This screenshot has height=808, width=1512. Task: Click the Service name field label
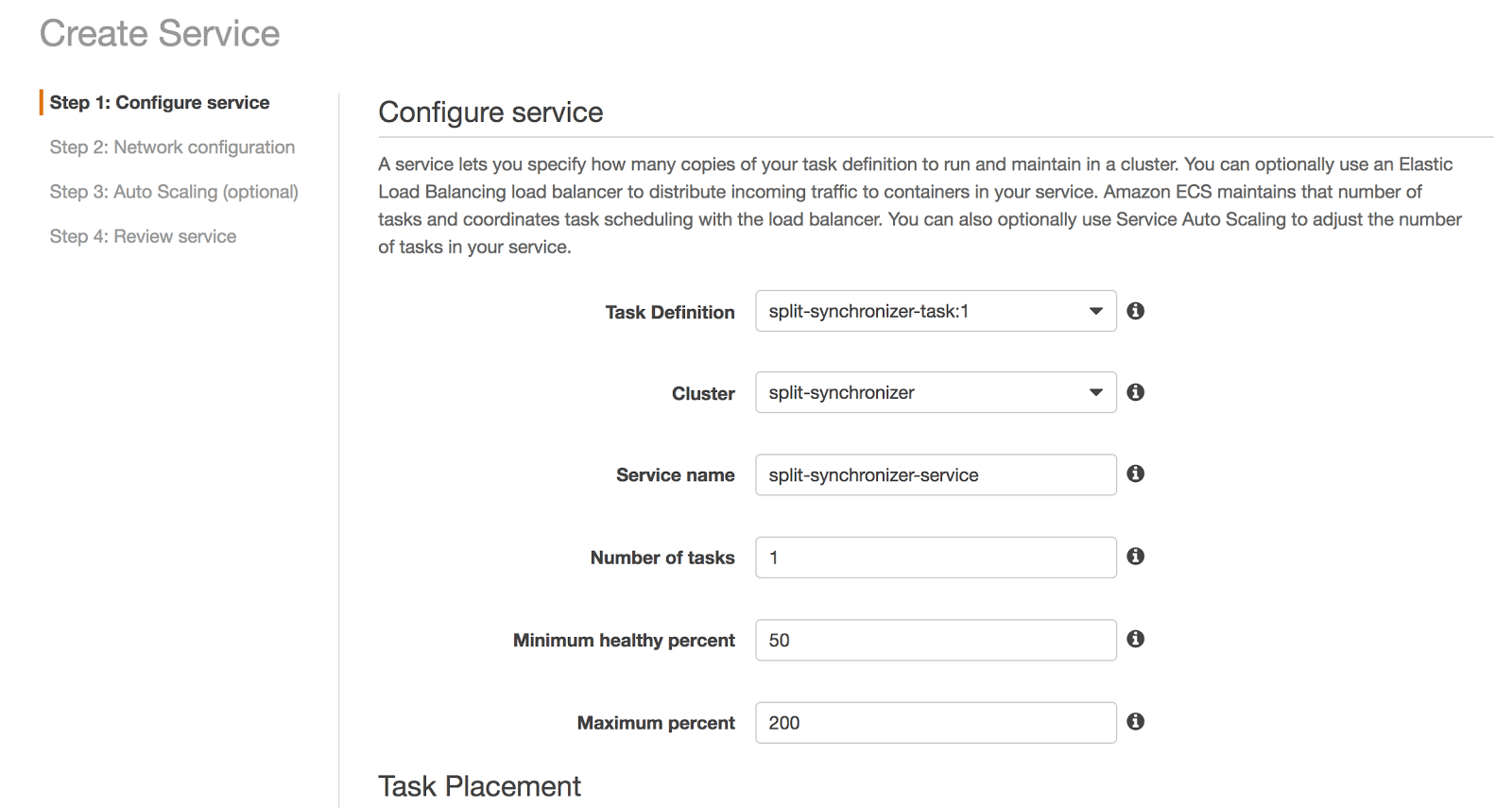coord(675,475)
